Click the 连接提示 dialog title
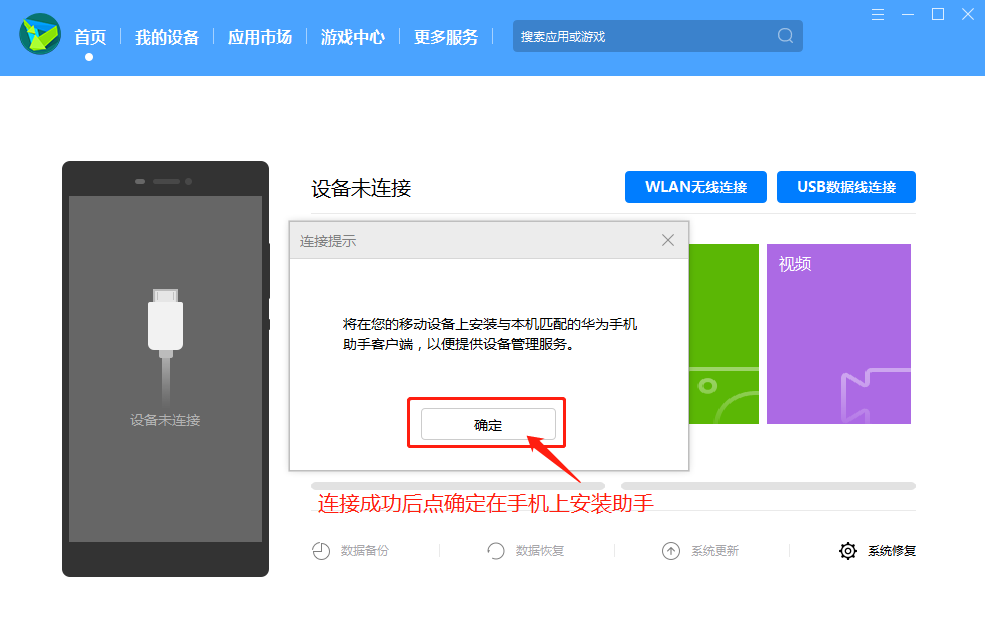 click(328, 241)
